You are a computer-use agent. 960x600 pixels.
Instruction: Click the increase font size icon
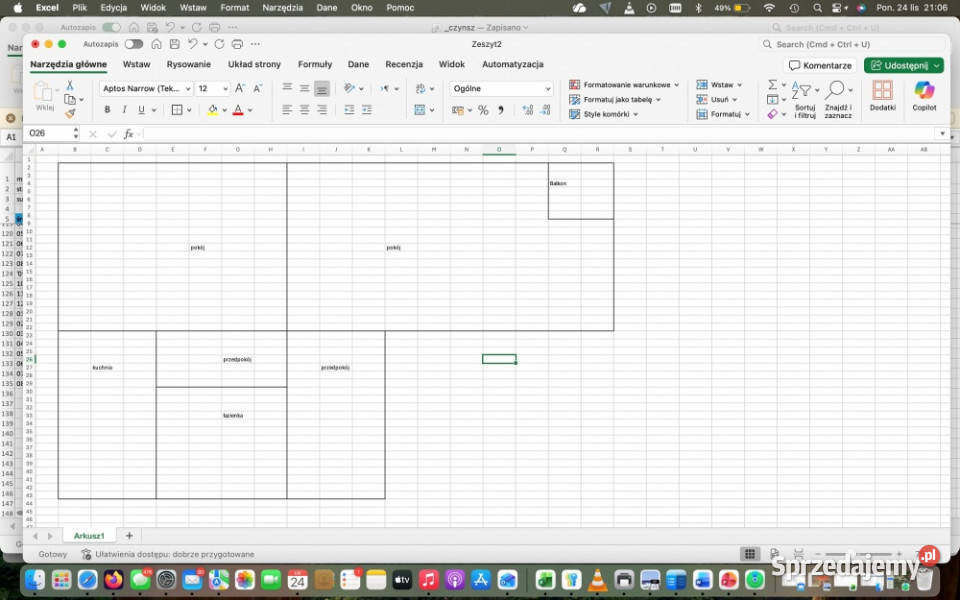click(240, 88)
